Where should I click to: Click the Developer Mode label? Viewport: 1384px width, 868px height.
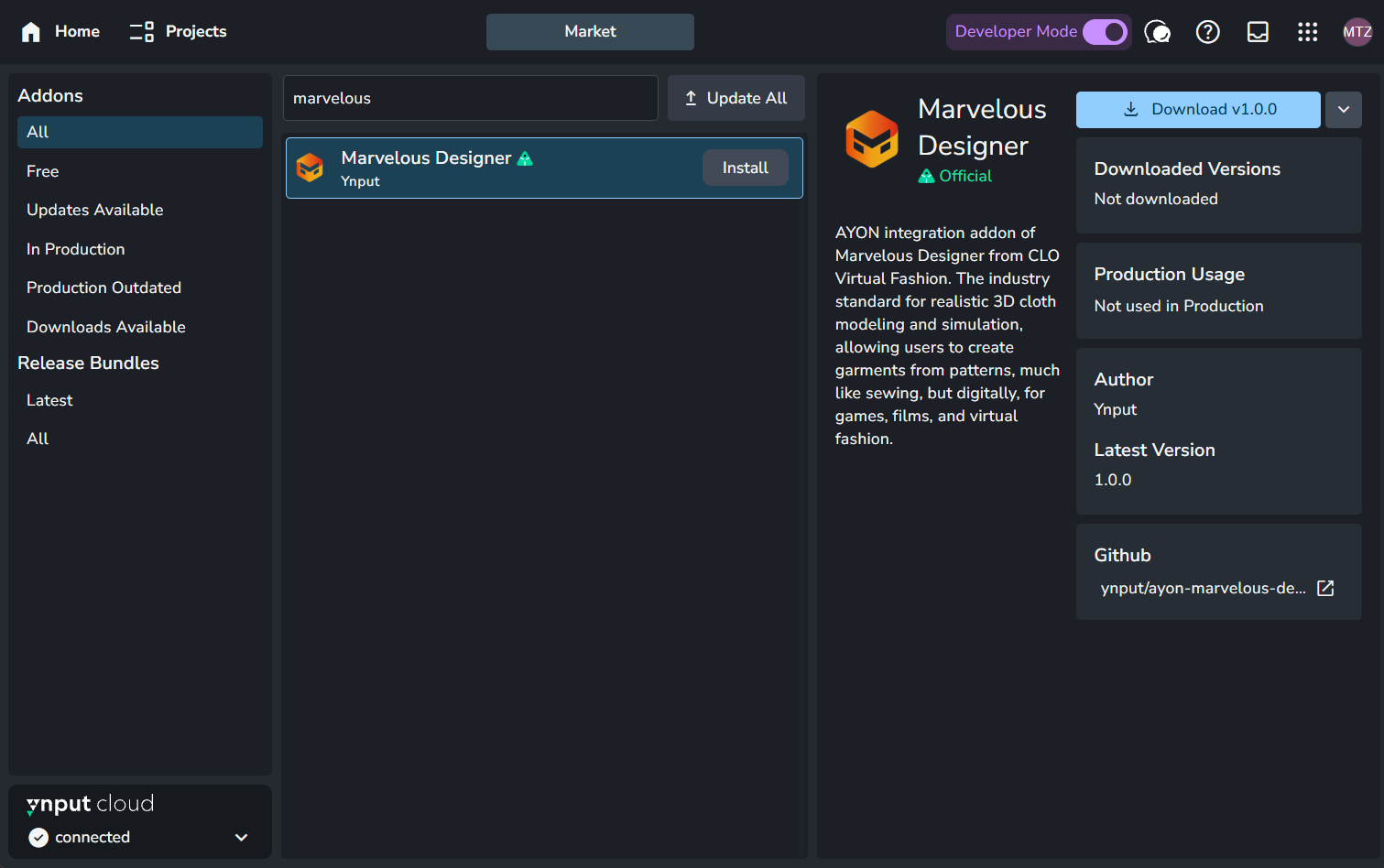click(1016, 32)
